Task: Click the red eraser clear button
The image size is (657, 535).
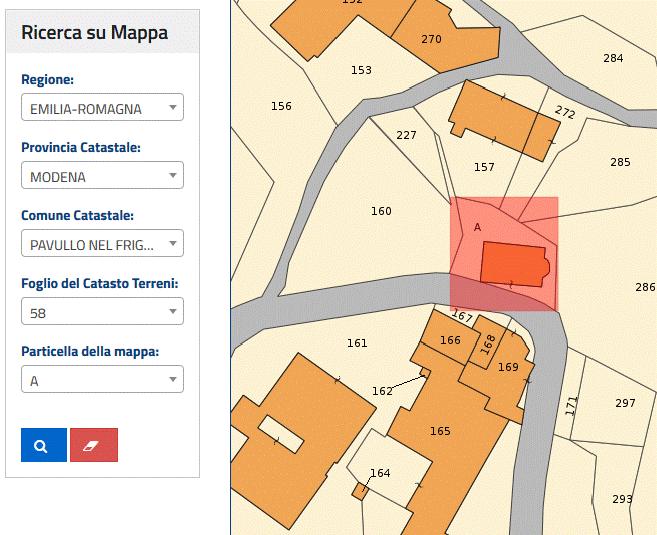Action: coord(94,445)
